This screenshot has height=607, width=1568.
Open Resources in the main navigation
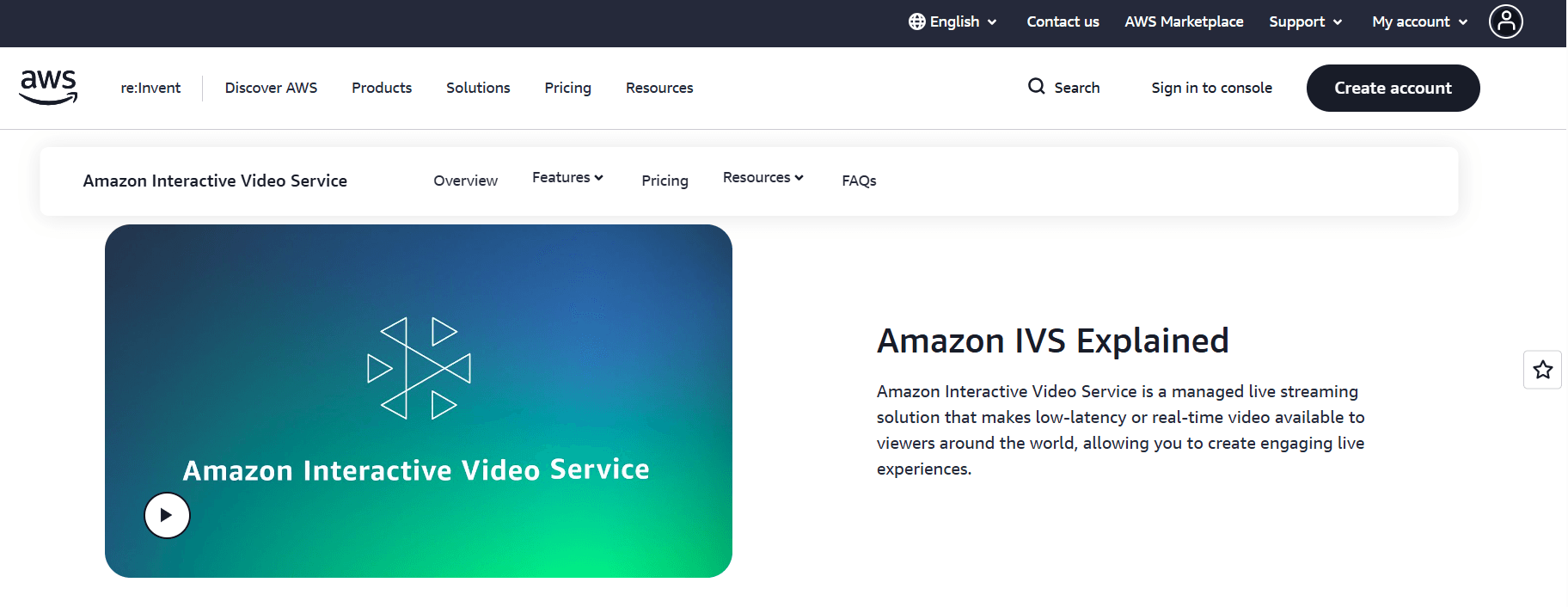tap(659, 88)
